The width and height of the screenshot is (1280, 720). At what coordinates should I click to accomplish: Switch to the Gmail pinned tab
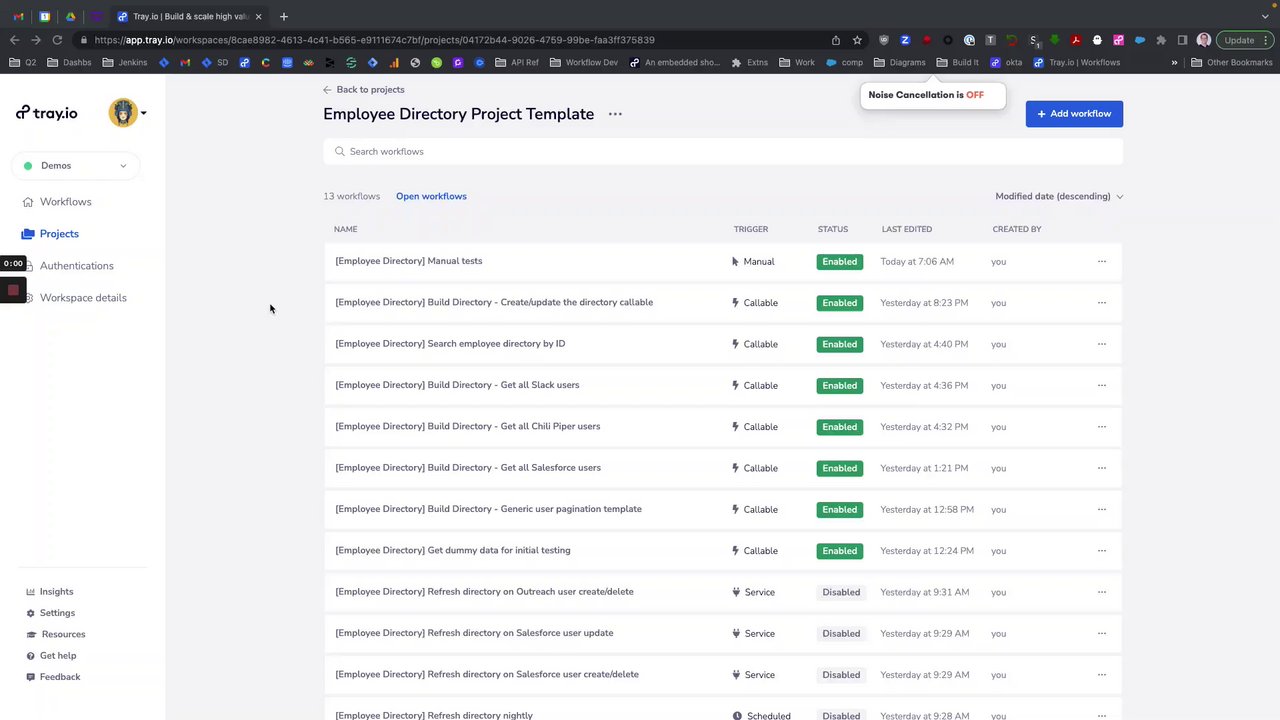19,16
